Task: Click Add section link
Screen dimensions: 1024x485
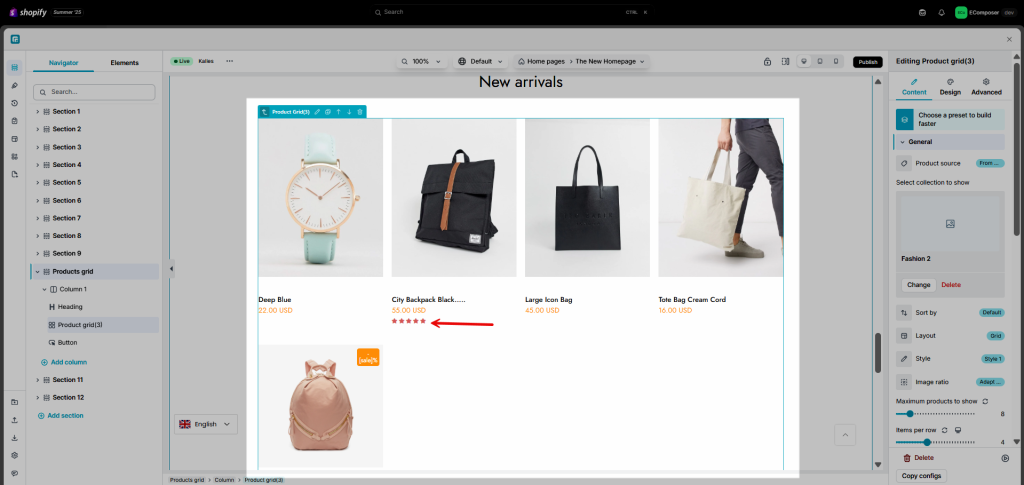Action: click(61, 416)
